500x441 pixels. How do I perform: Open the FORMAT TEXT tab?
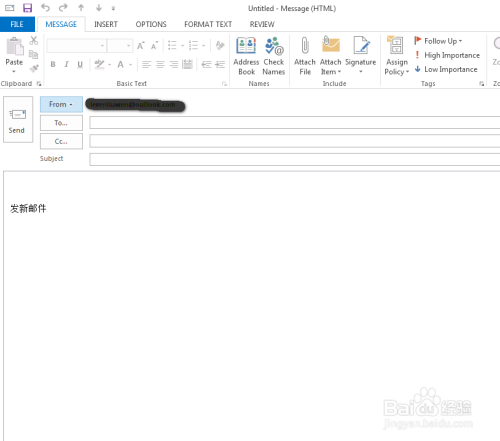click(x=208, y=24)
